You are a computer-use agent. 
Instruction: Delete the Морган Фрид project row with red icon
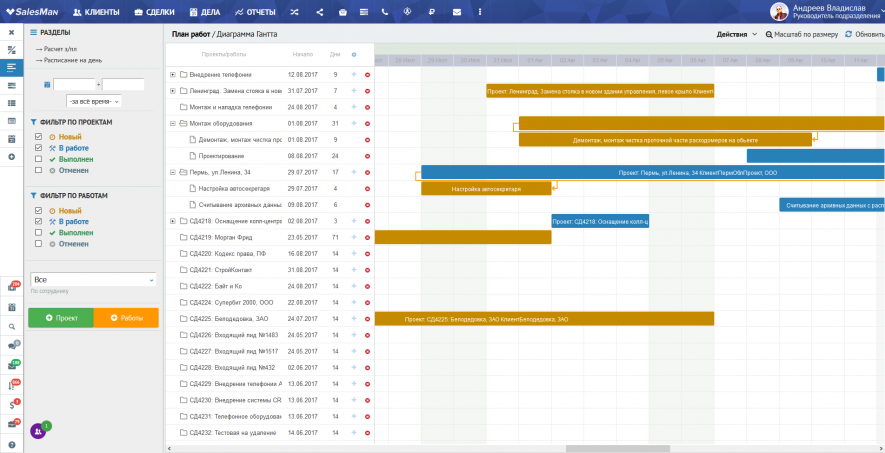[367, 237]
